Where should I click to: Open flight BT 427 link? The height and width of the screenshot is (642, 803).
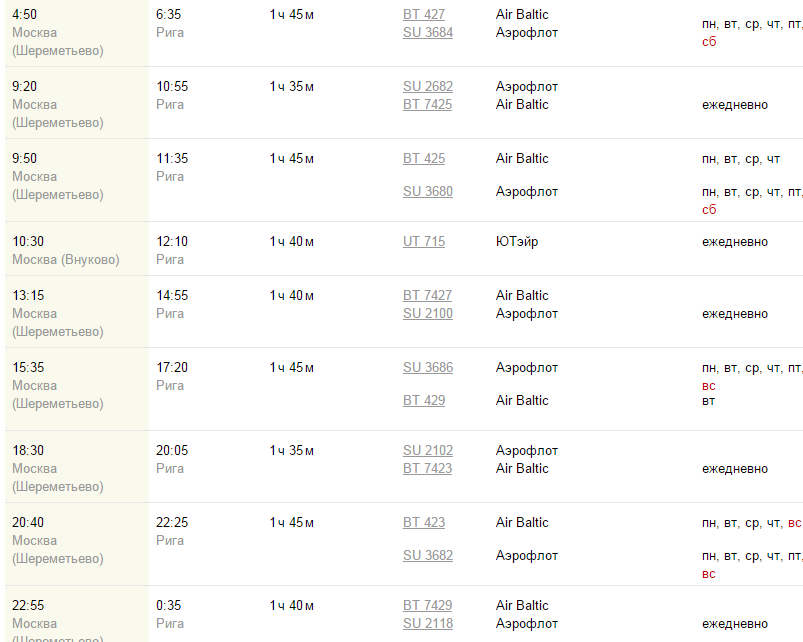click(424, 15)
